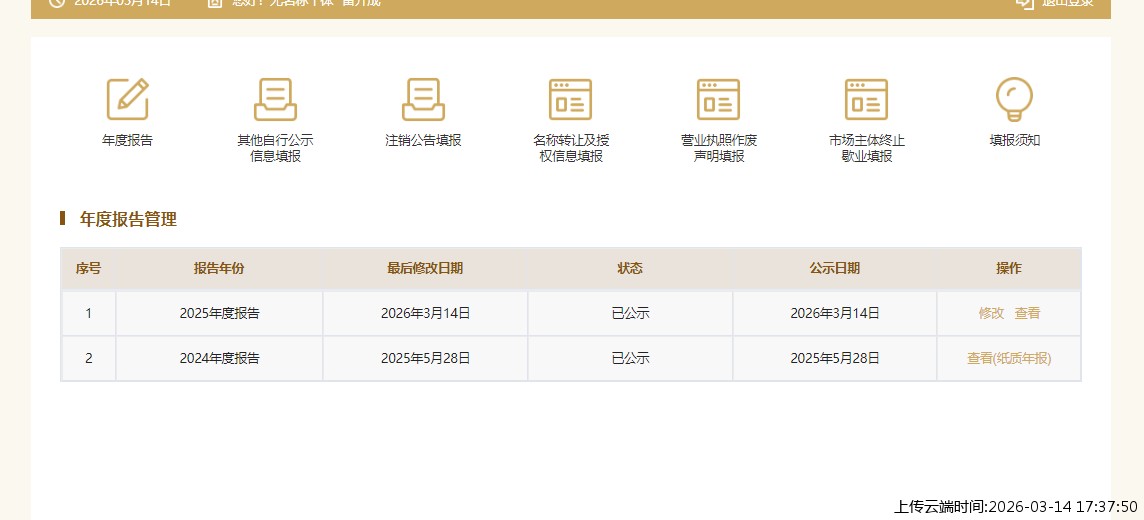The height and width of the screenshot is (520, 1144).
Task: Click the 状态 column header
Action: pos(630,268)
